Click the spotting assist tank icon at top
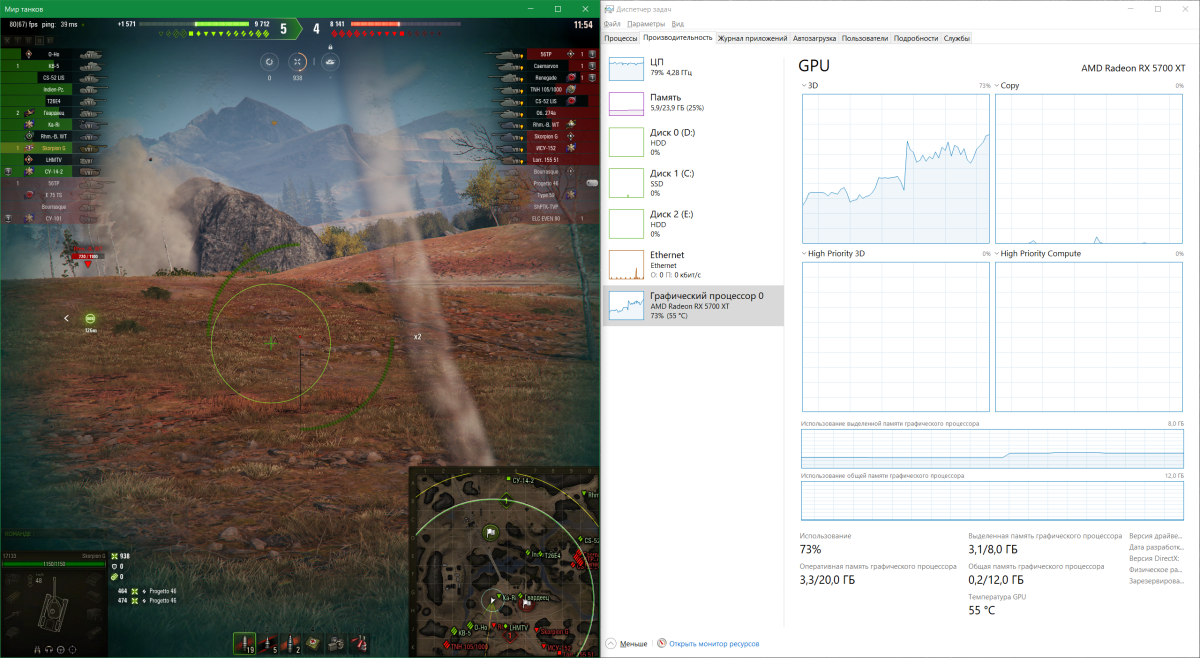This screenshot has width=1200, height=658. (329, 62)
